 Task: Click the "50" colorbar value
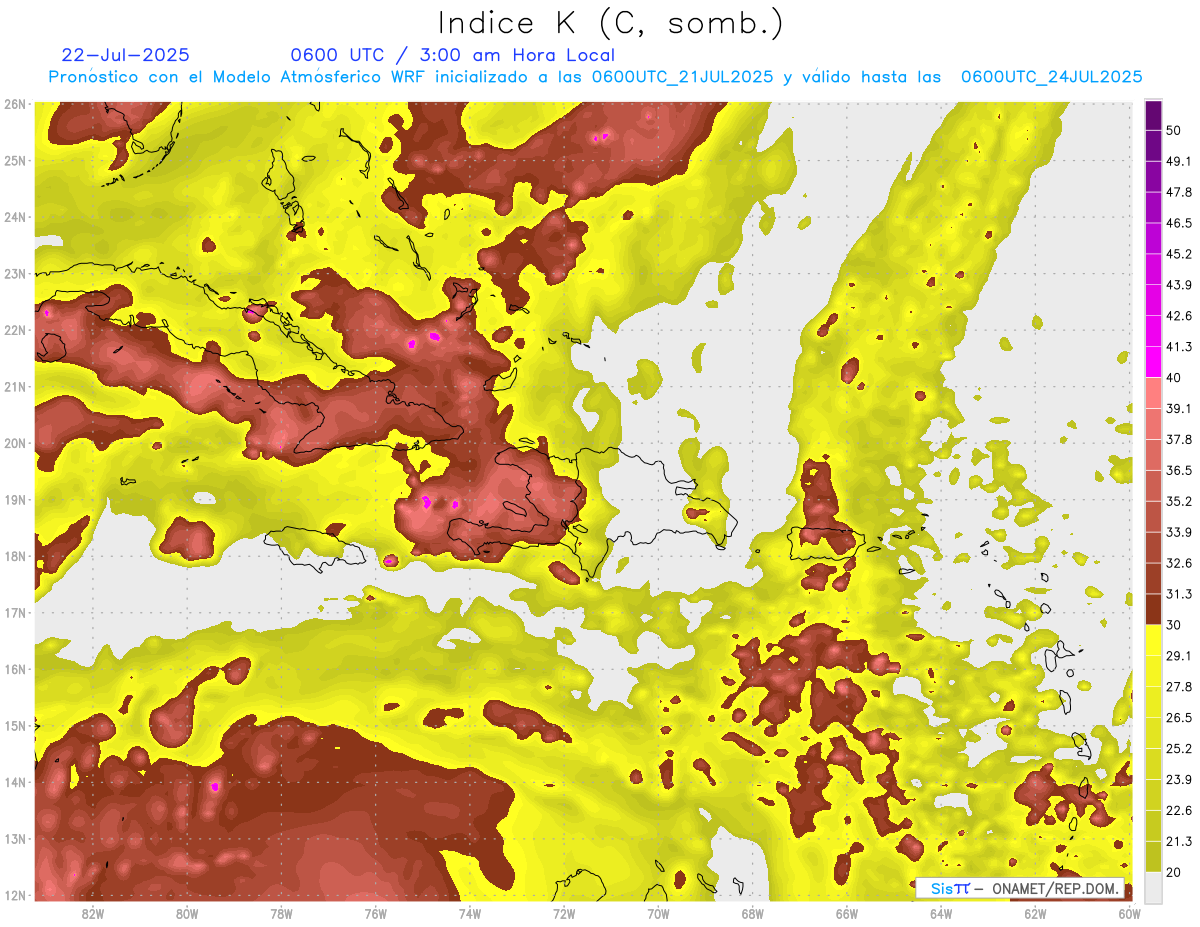1176,130
